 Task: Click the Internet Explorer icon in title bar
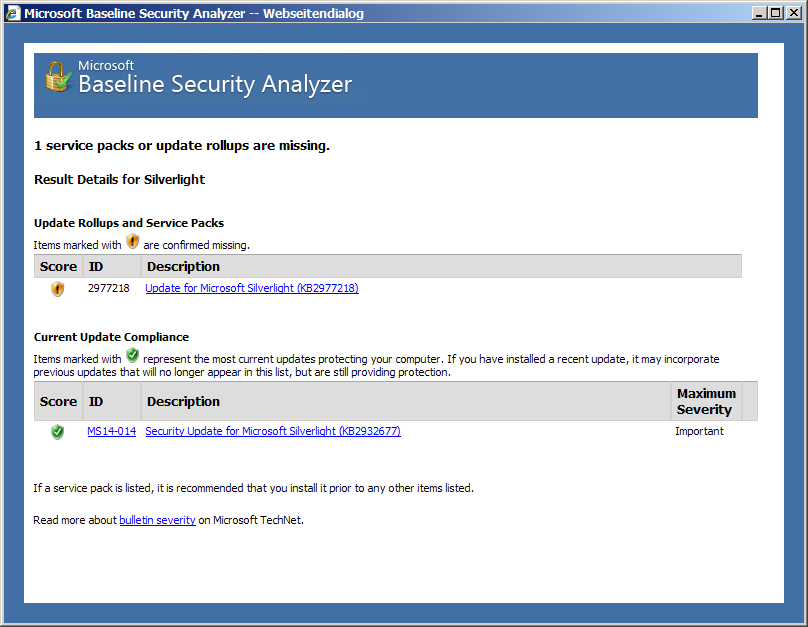pyautogui.click(x=12, y=14)
